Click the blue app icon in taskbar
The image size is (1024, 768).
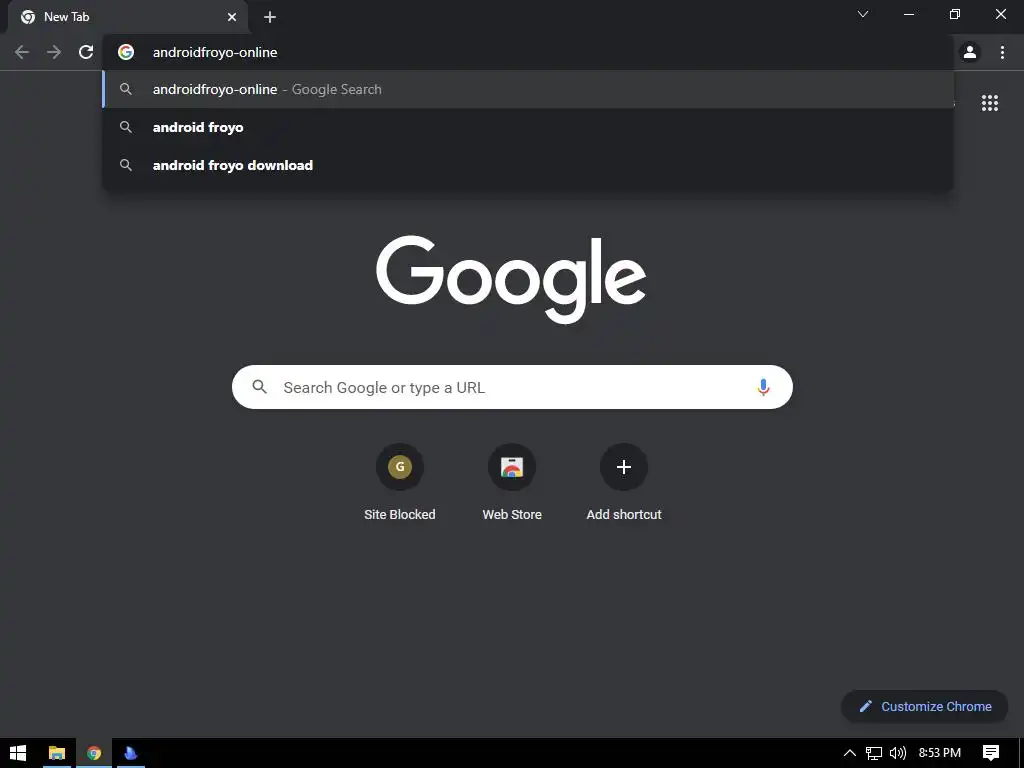131,753
